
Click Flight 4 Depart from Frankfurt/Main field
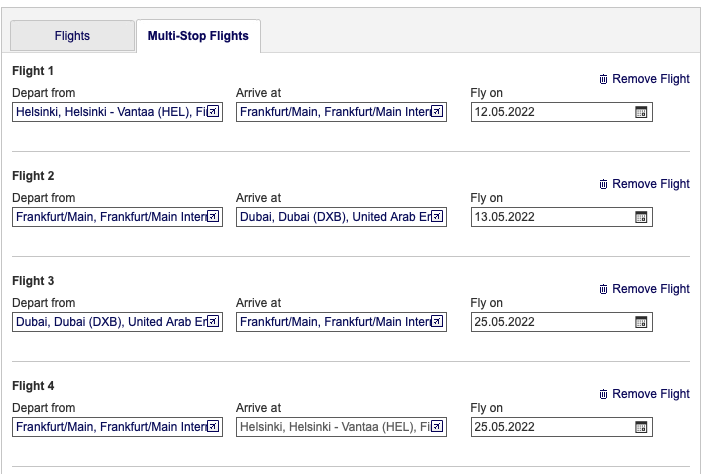(x=109, y=428)
